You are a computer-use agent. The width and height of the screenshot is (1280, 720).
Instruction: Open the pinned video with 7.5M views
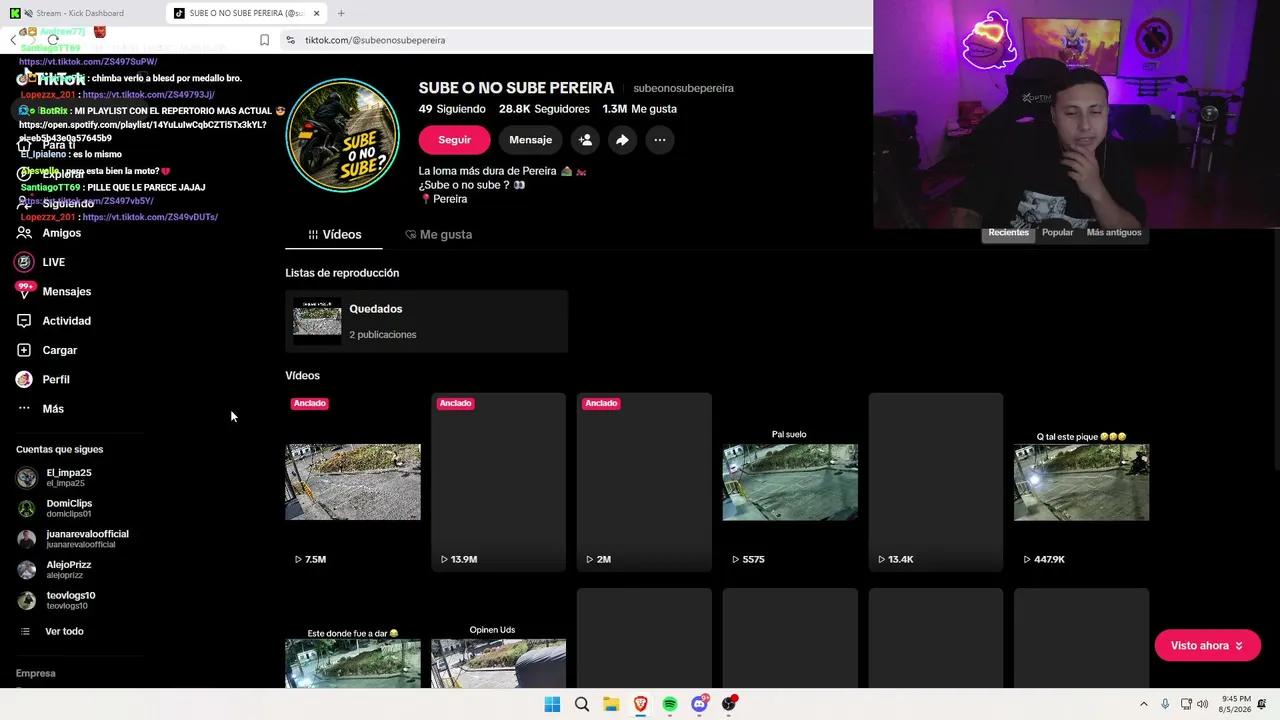click(353, 482)
